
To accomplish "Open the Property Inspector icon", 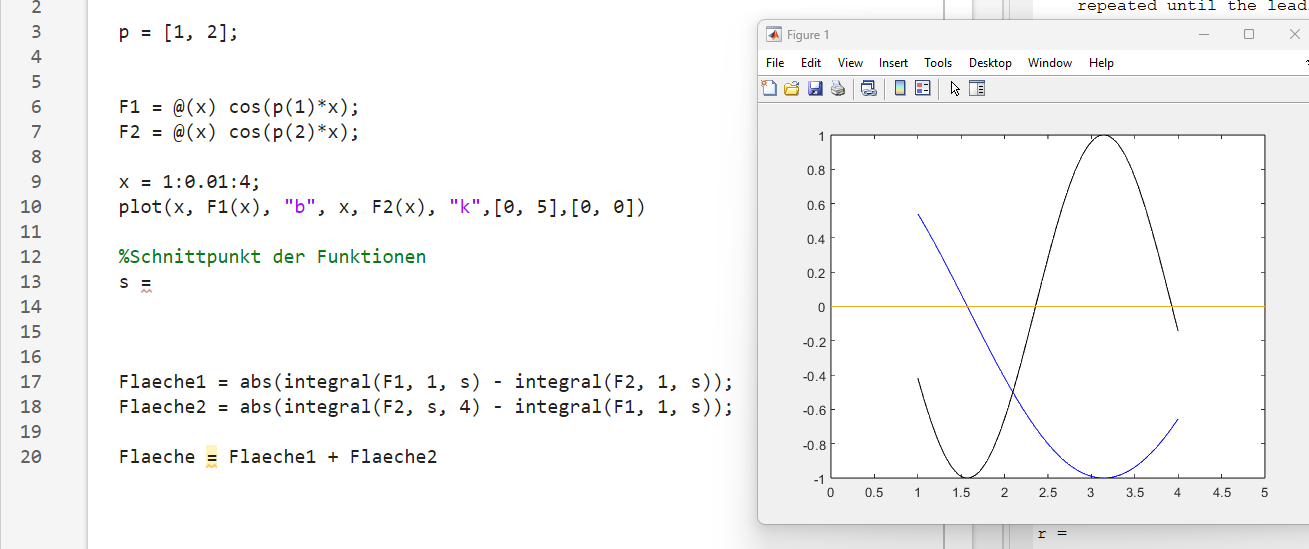I will [977, 88].
